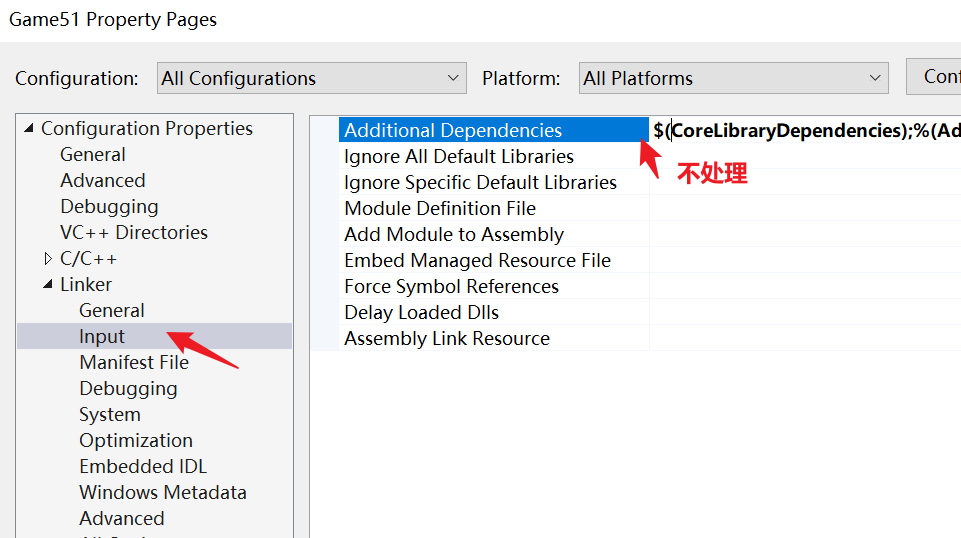Expand the C/C++ tree node
Viewport: 961px width, 538px height.
pyautogui.click(x=48, y=259)
